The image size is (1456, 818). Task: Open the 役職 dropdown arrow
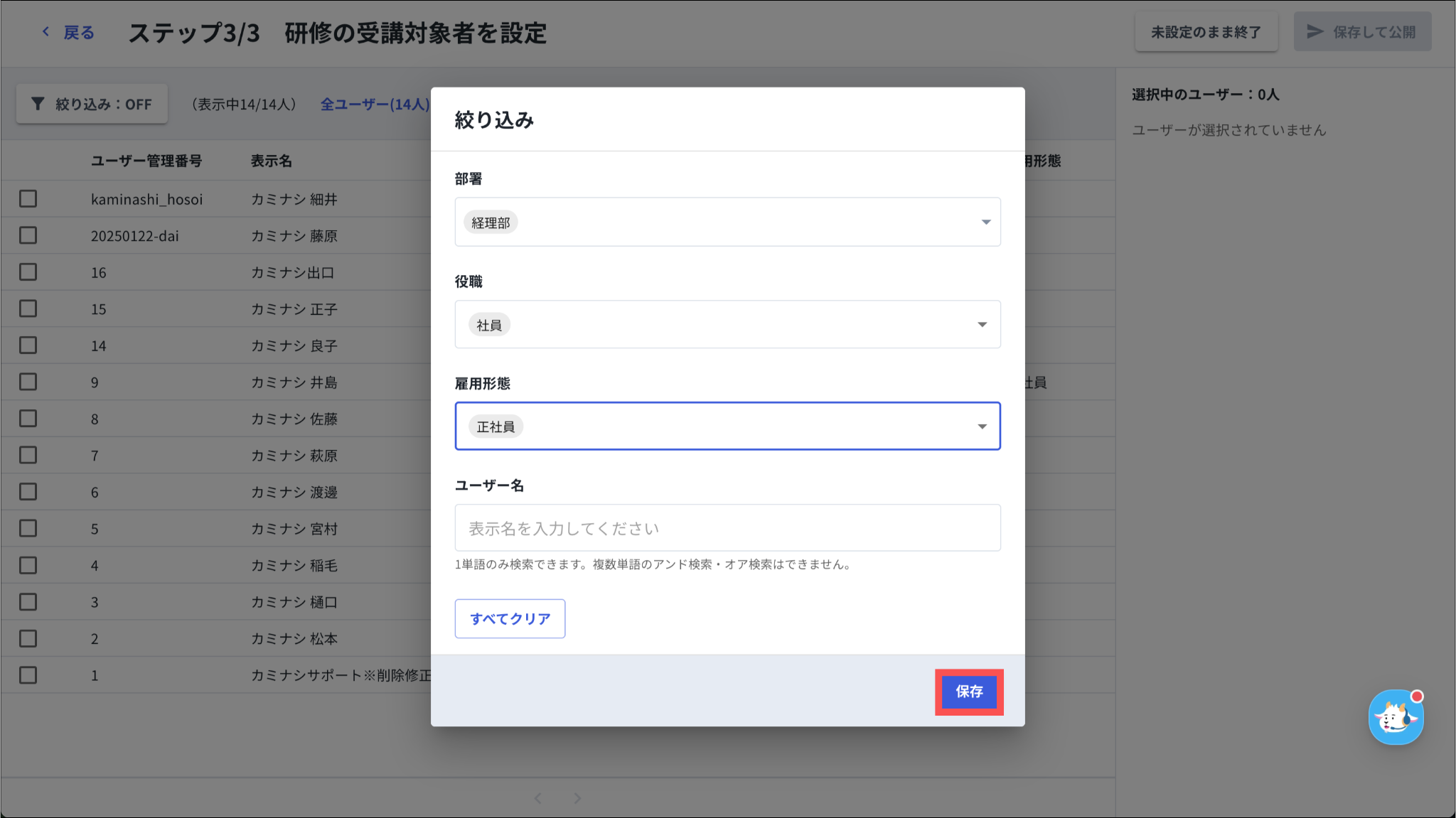[x=982, y=325]
